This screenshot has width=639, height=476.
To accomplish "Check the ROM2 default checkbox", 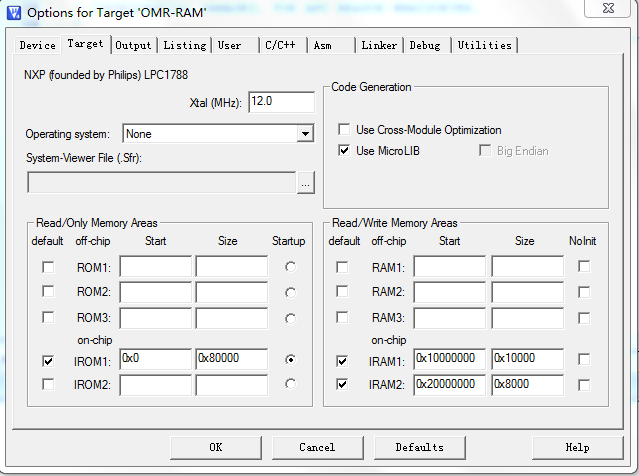I will 48,291.
